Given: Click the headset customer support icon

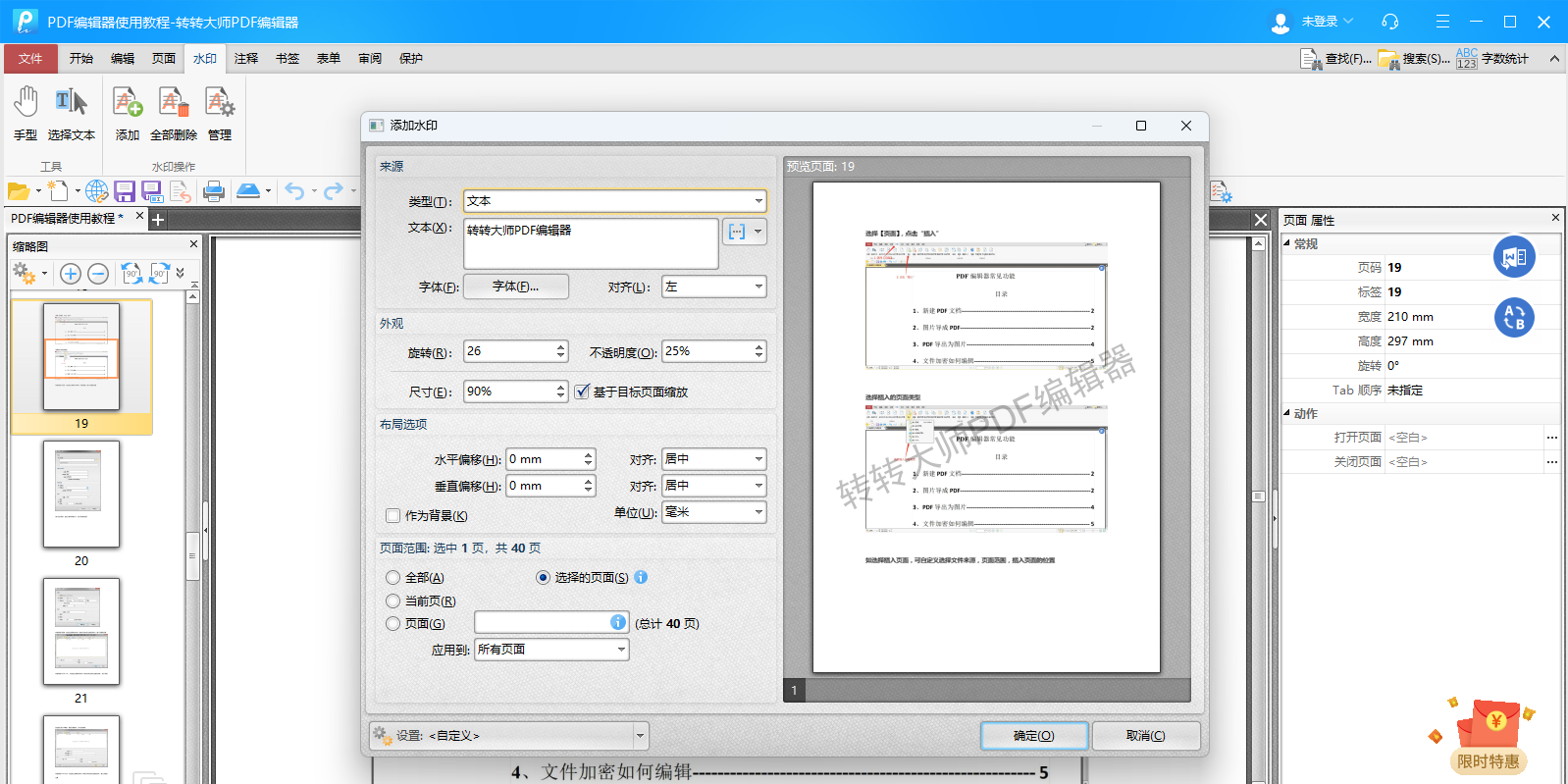Looking at the screenshot, I should [1389, 22].
